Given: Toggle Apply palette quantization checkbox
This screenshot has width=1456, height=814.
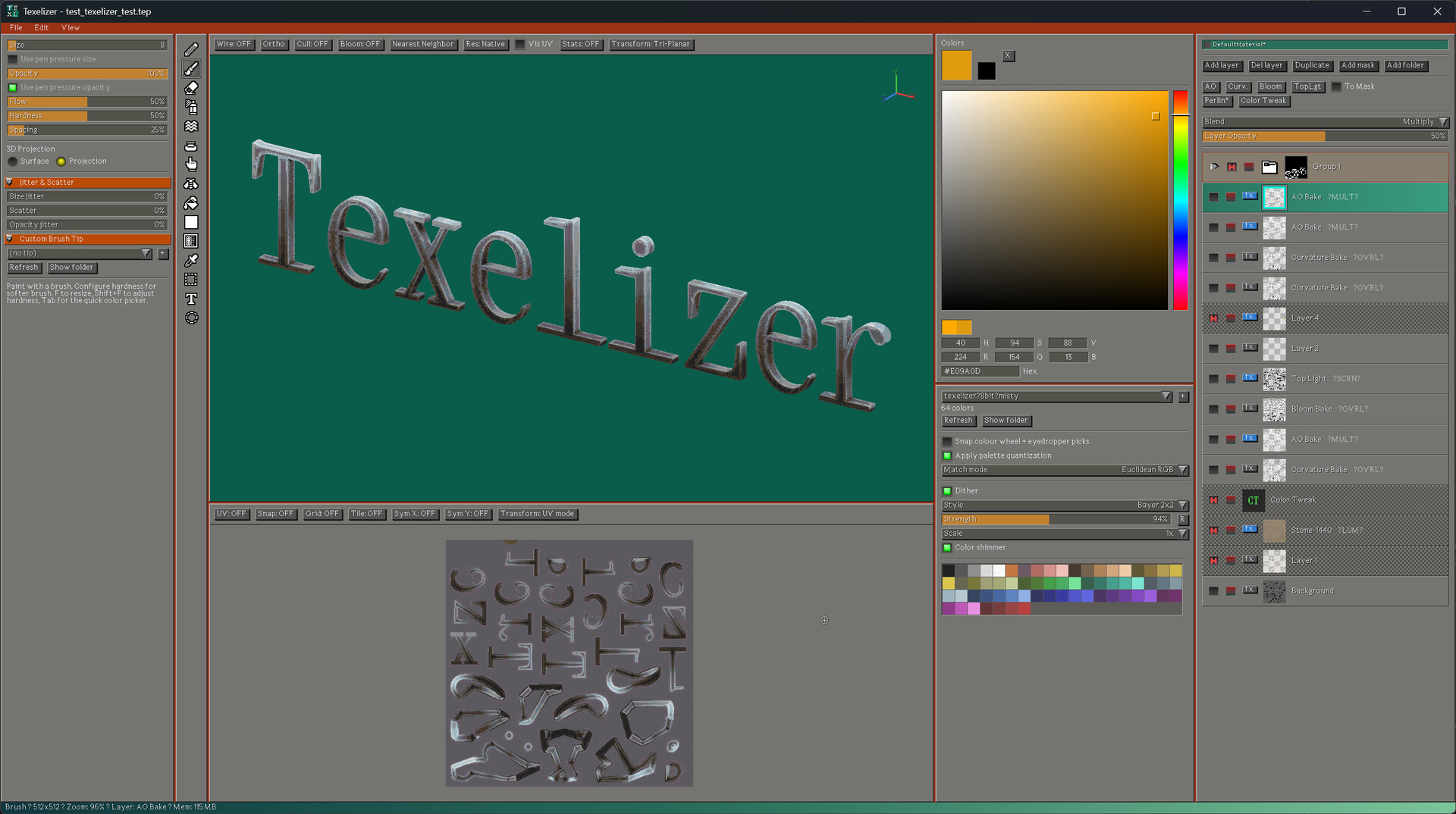Looking at the screenshot, I should (947, 456).
